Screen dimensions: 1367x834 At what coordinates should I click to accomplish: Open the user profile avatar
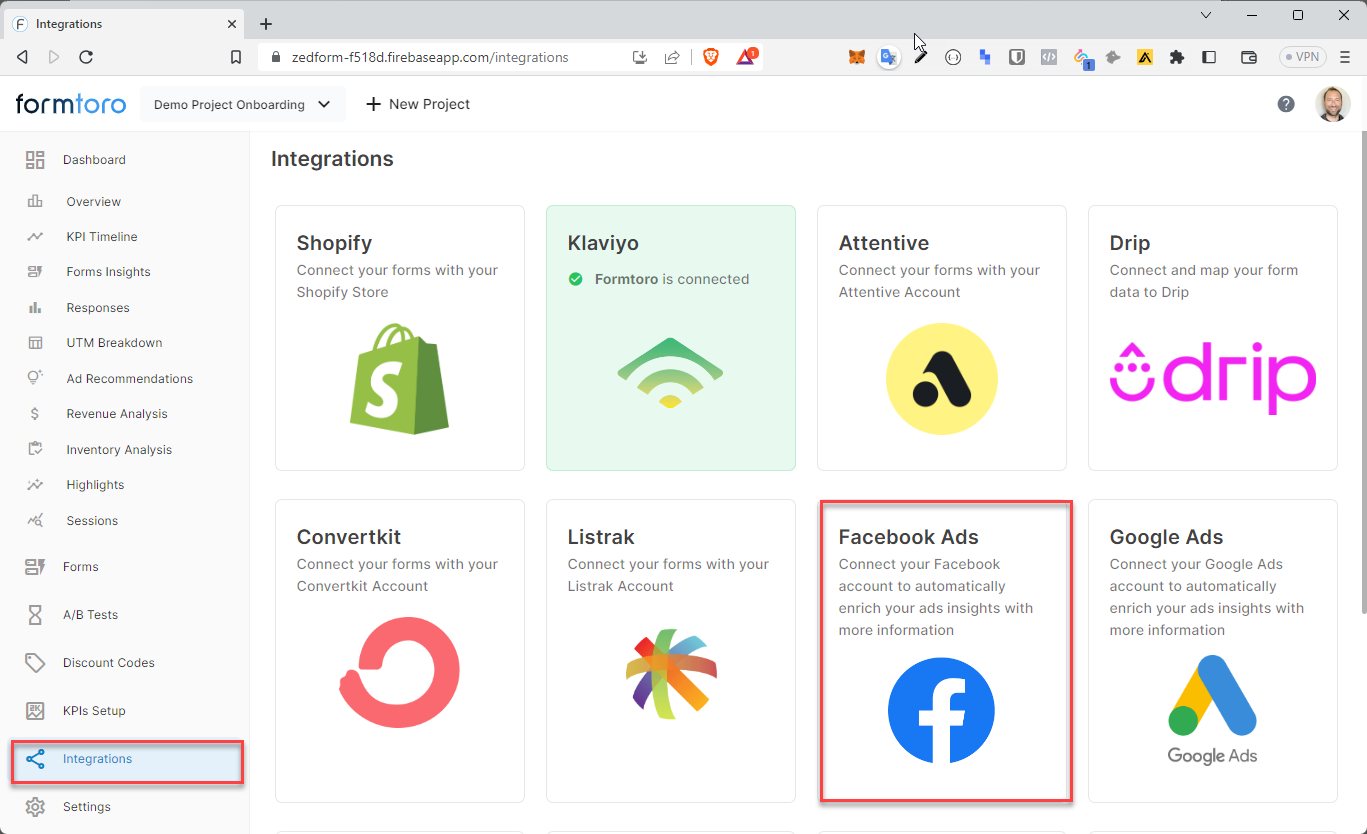tap(1332, 104)
